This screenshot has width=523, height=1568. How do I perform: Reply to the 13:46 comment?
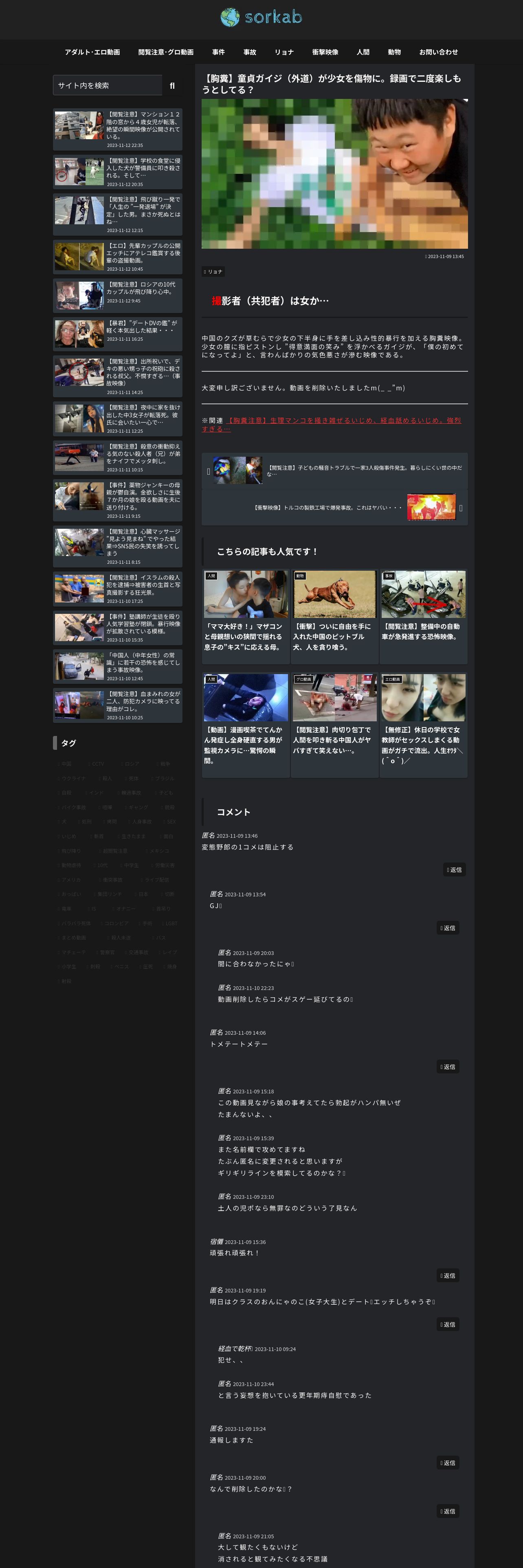454,870
